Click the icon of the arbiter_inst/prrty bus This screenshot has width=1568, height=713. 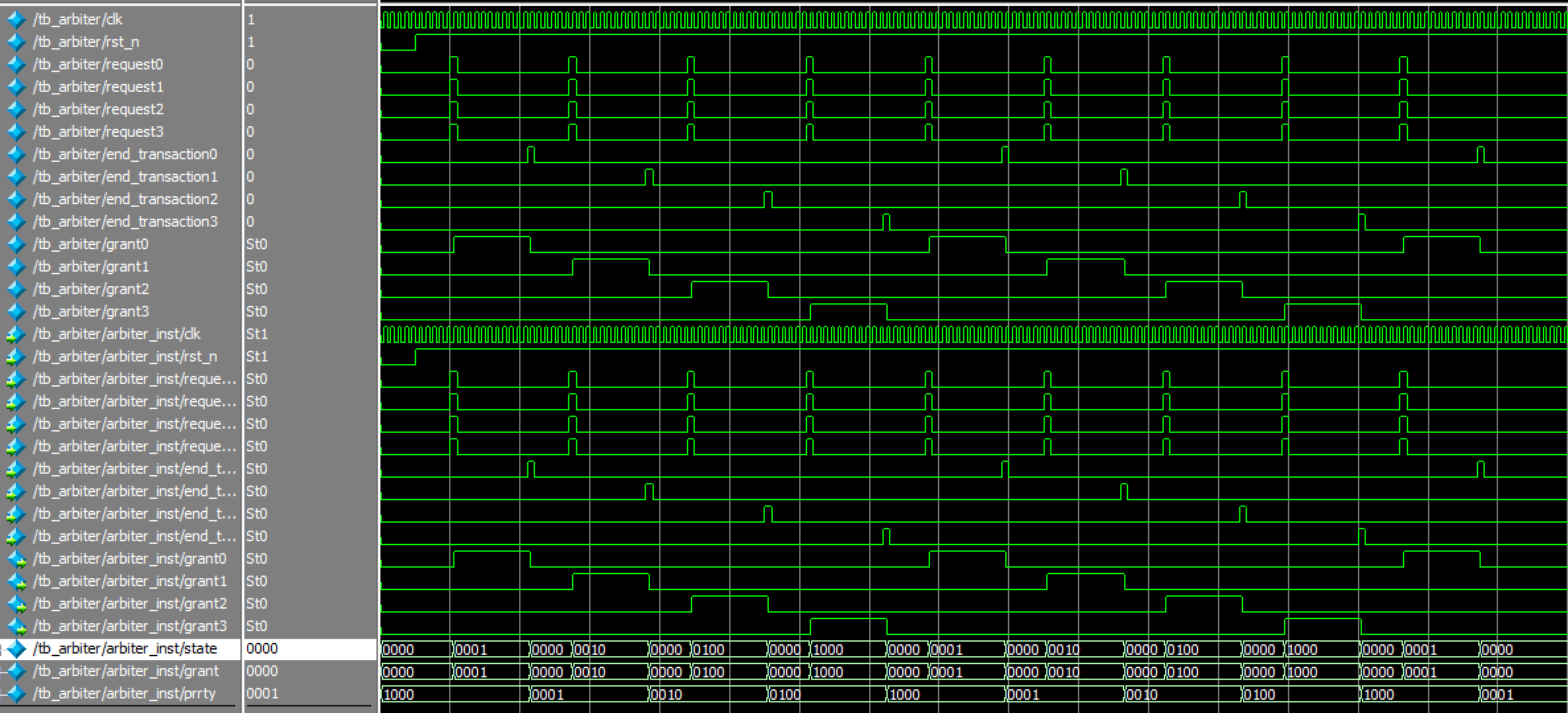point(16,694)
